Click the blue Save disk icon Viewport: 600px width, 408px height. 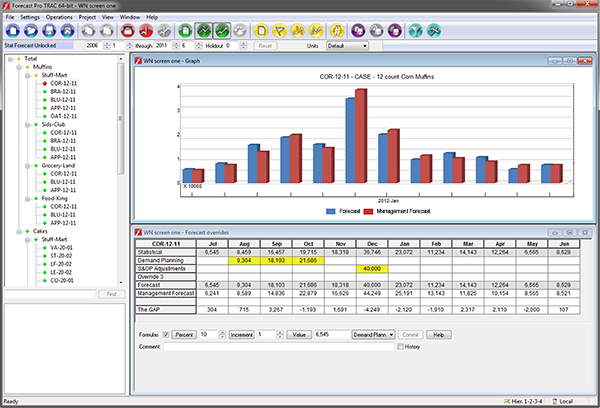click(49, 31)
